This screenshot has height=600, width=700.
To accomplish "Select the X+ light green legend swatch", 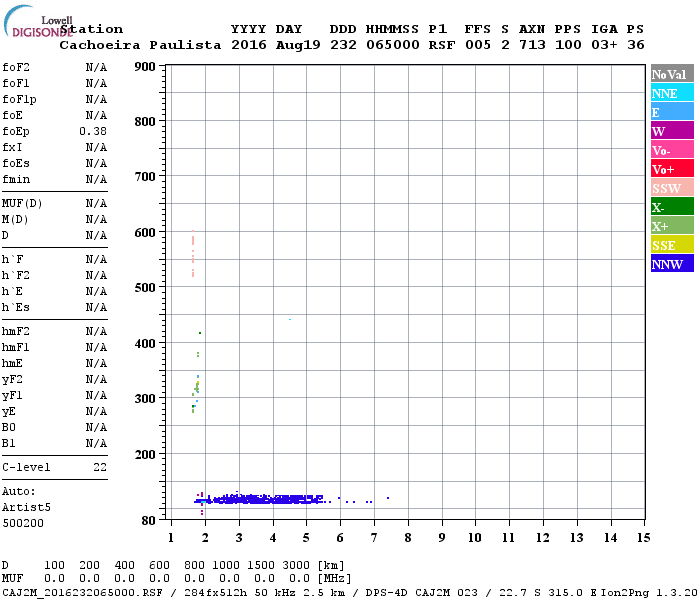I will pyautogui.click(x=672, y=226).
